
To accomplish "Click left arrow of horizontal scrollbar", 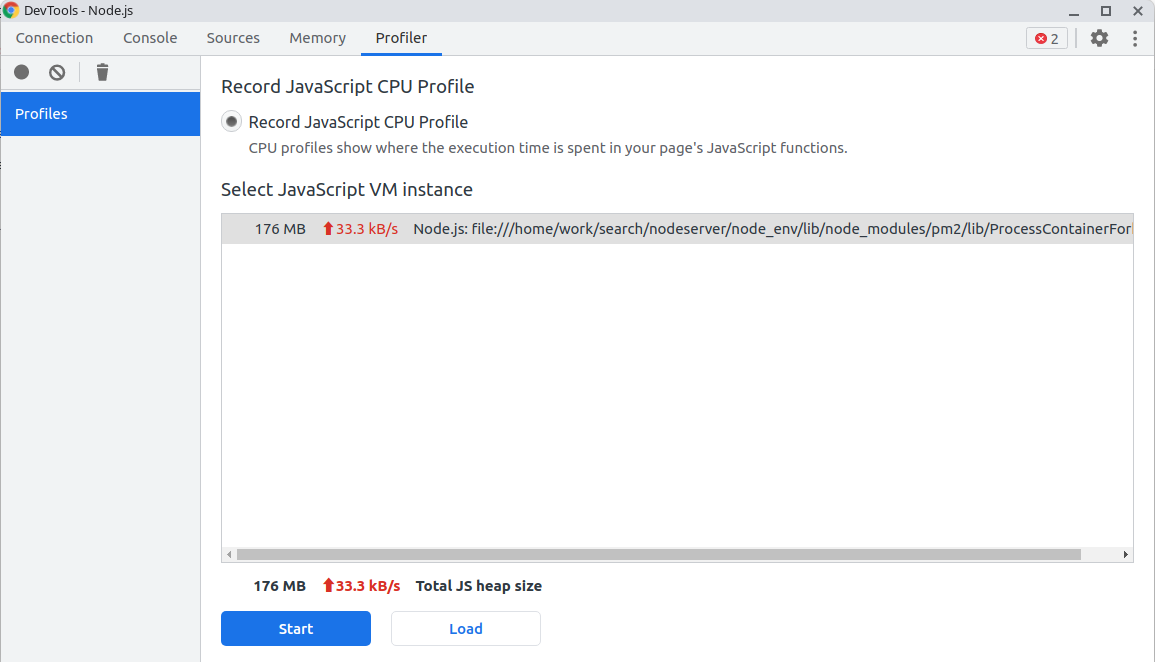I will 229,554.
